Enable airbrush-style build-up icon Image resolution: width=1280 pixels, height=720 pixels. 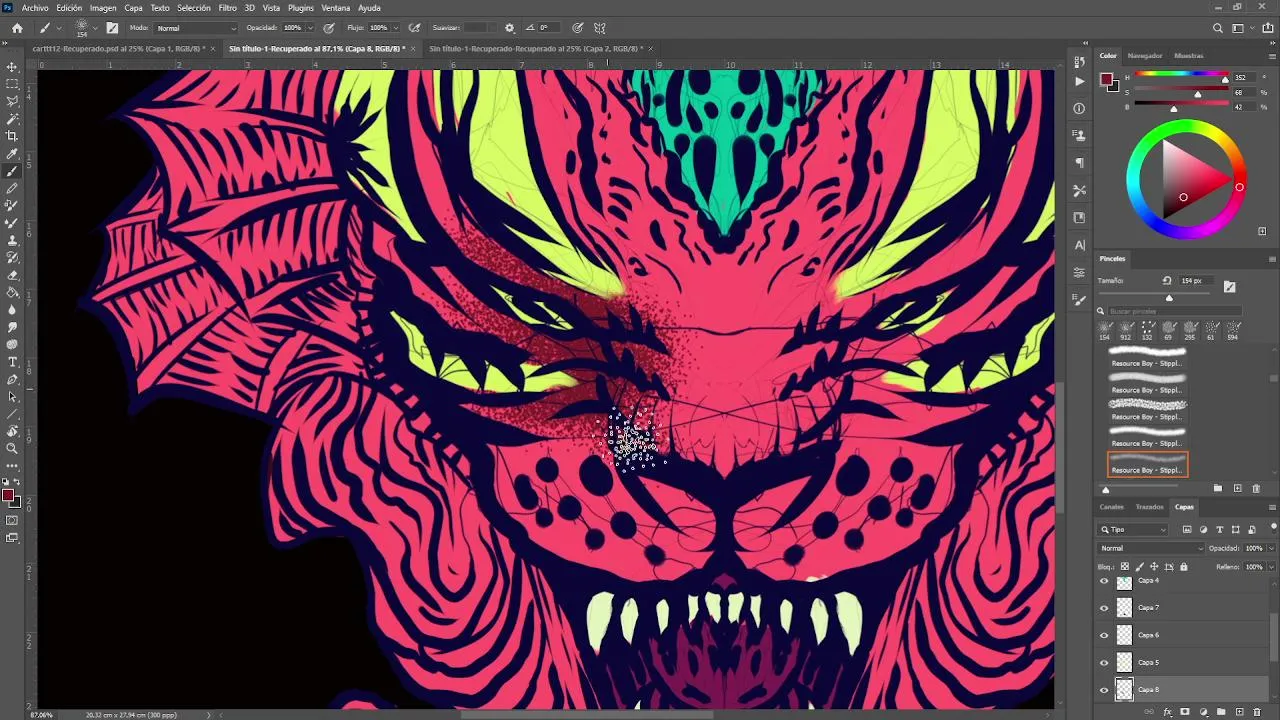[x=415, y=28]
